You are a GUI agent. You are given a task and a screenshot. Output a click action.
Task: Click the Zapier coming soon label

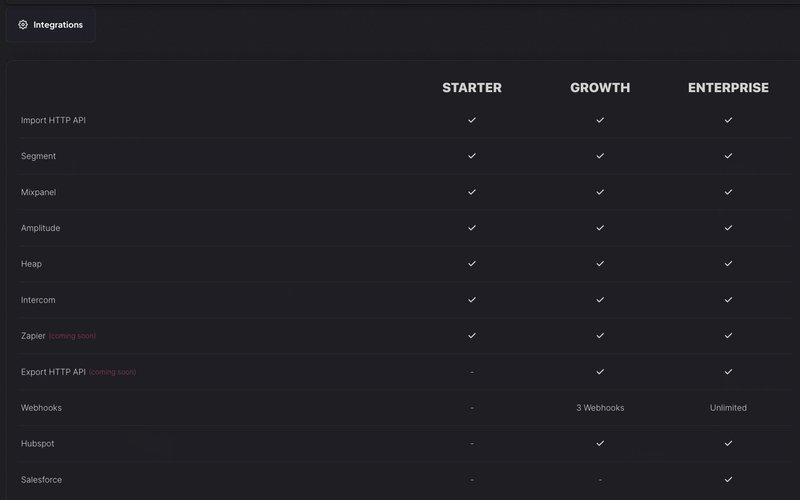pos(73,337)
